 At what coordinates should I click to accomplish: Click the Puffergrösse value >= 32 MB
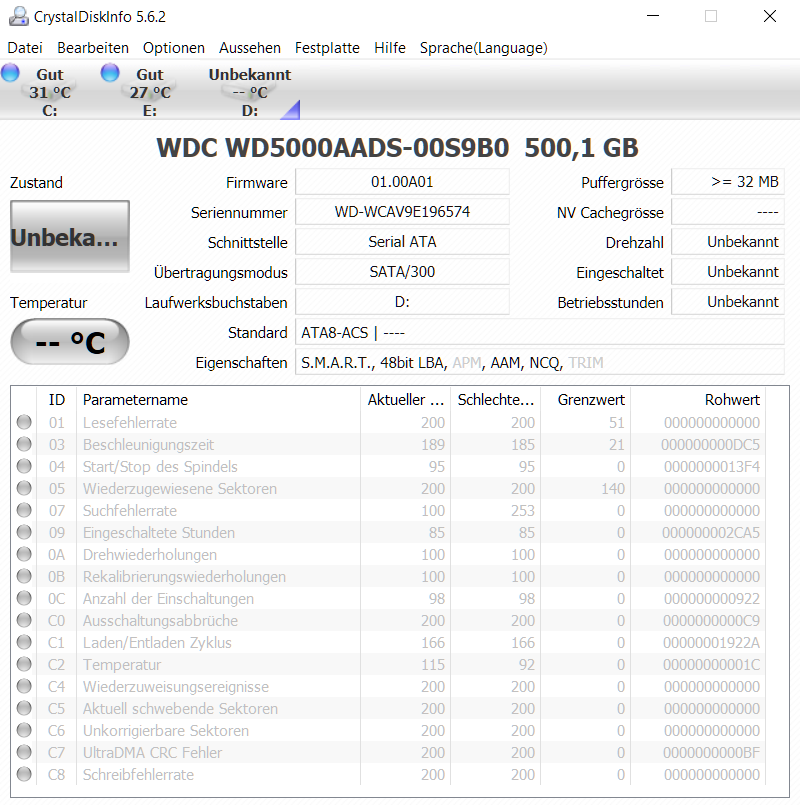[728, 182]
